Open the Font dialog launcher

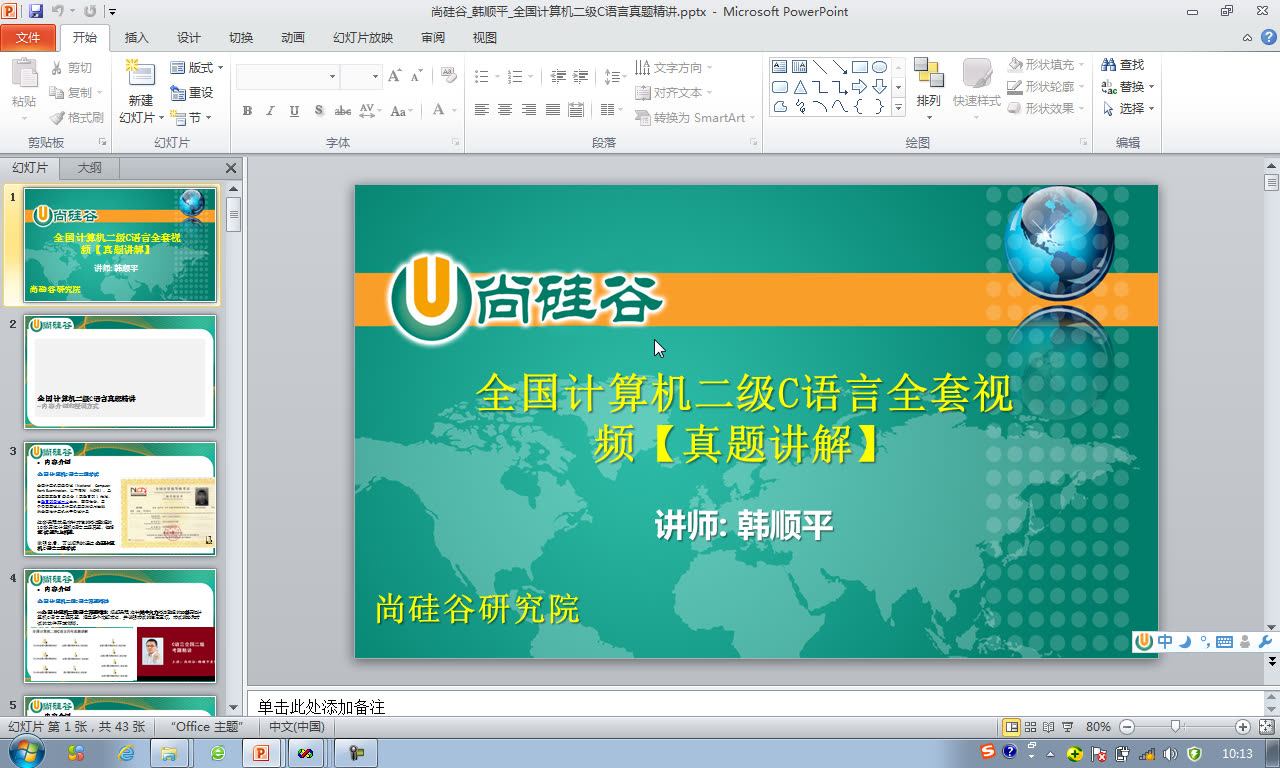[x=456, y=143]
